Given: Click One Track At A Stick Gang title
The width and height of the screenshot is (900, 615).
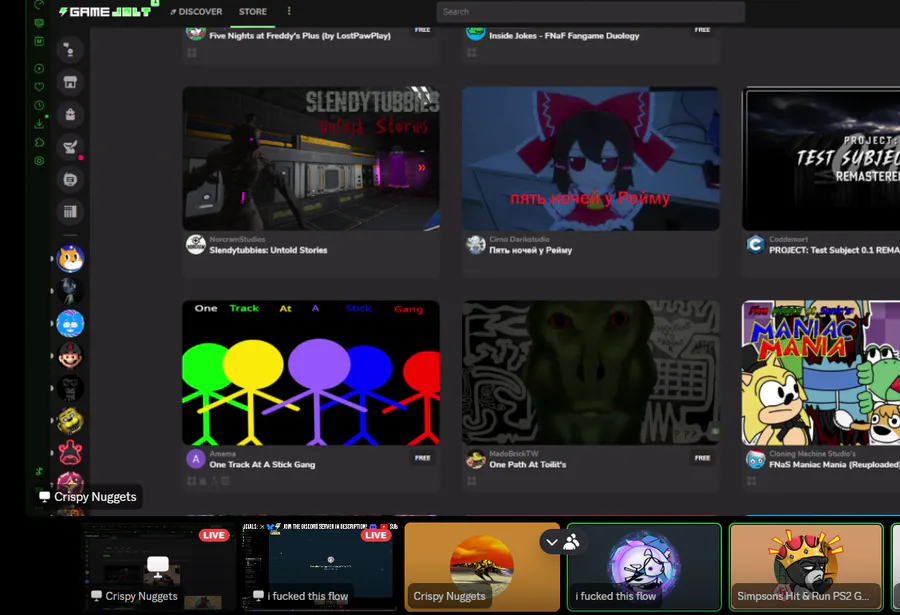Looking at the screenshot, I should (x=262, y=465).
